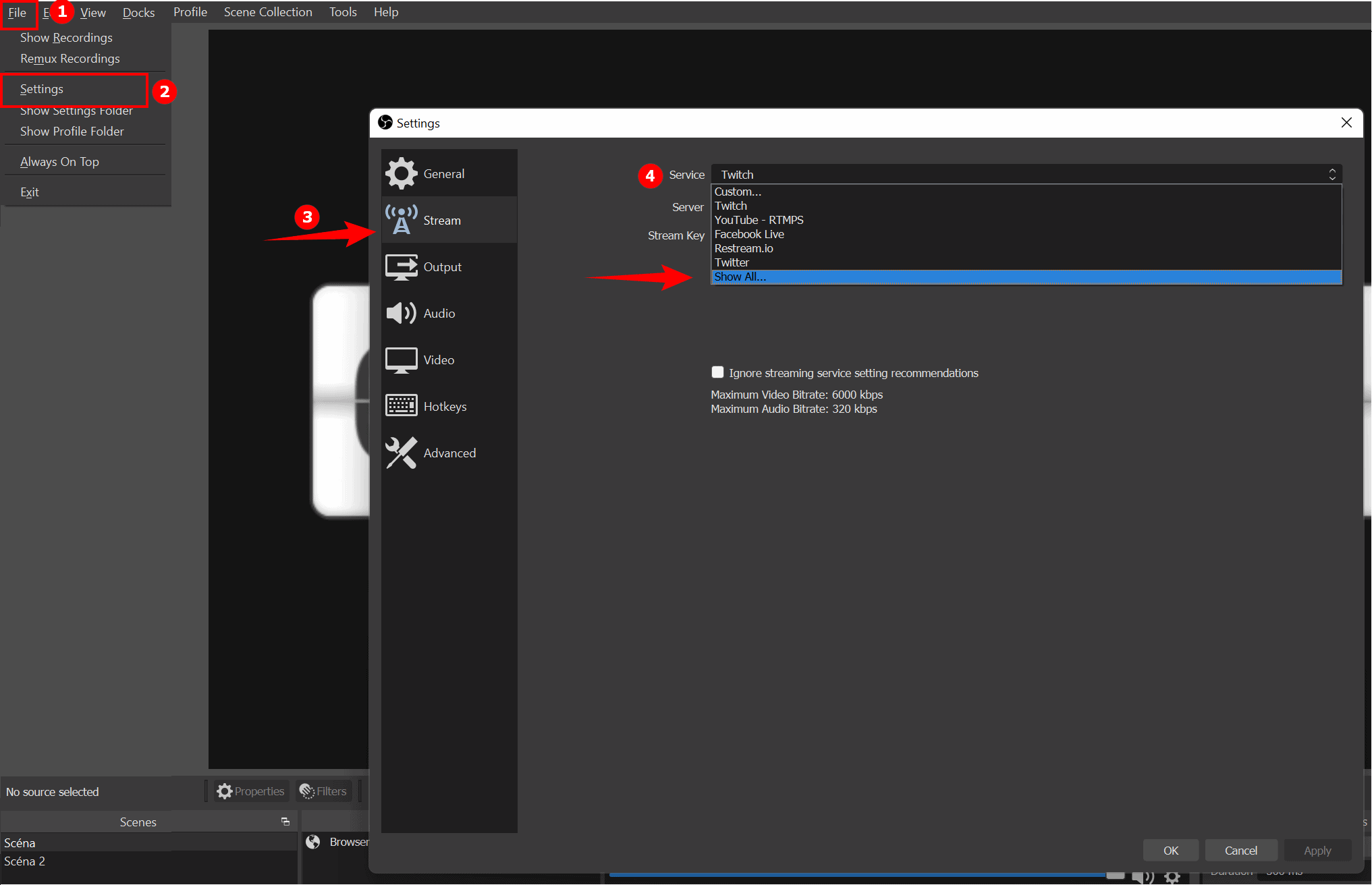Open the Profile menu
Viewport: 1372px width, 885px height.
pyautogui.click(x=190, y=12)
